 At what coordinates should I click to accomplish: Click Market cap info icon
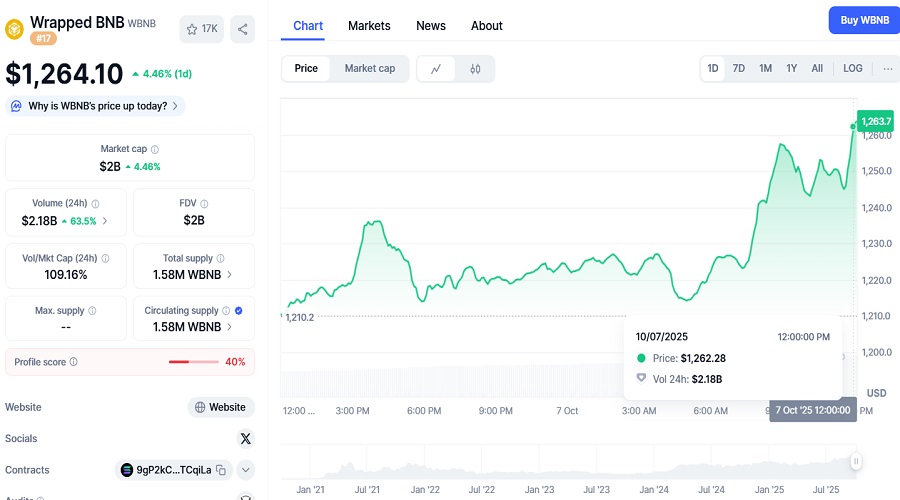click(155, 149)
